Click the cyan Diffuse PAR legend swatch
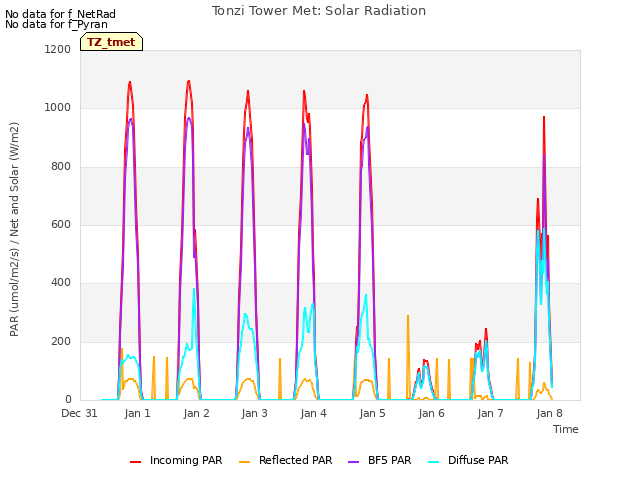 (x=434, y=462)
